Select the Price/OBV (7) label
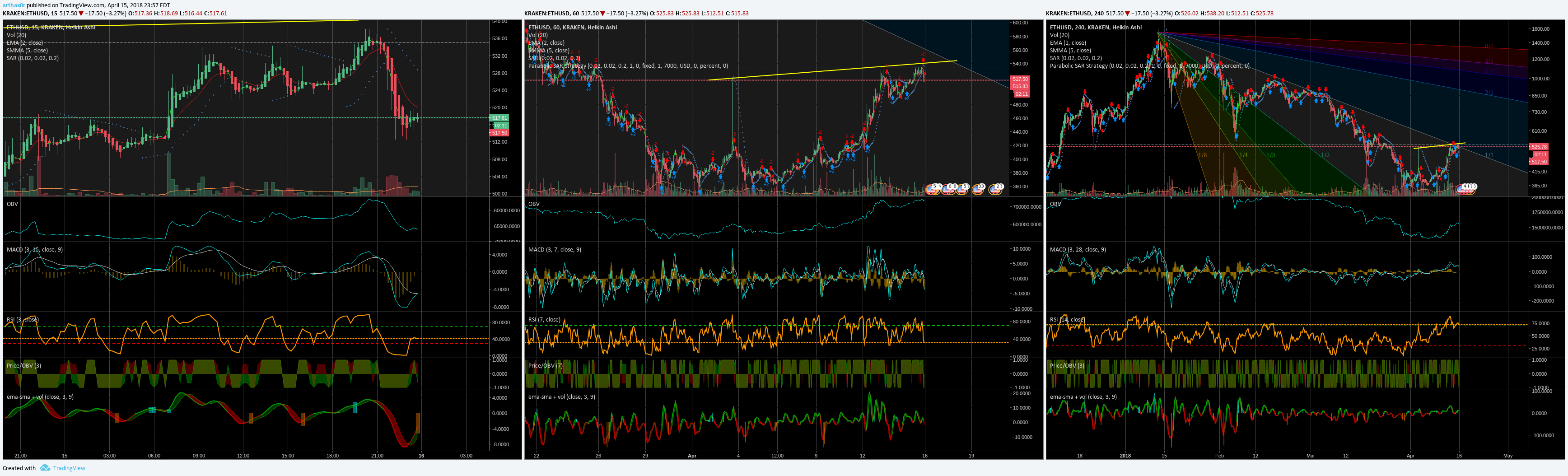1568x476 pixels. point(546,366)
